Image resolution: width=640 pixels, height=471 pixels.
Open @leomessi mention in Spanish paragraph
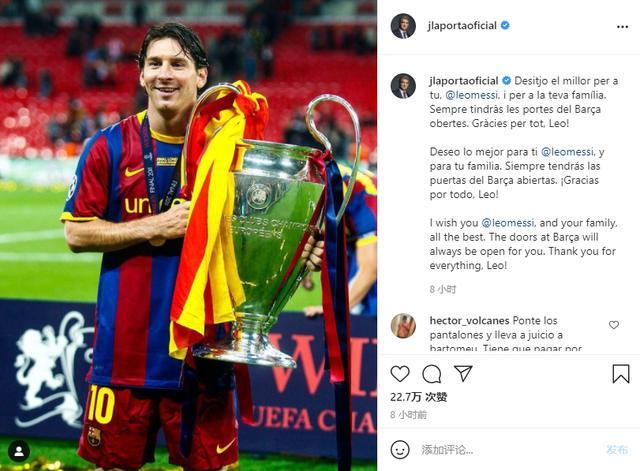point(567,152)
